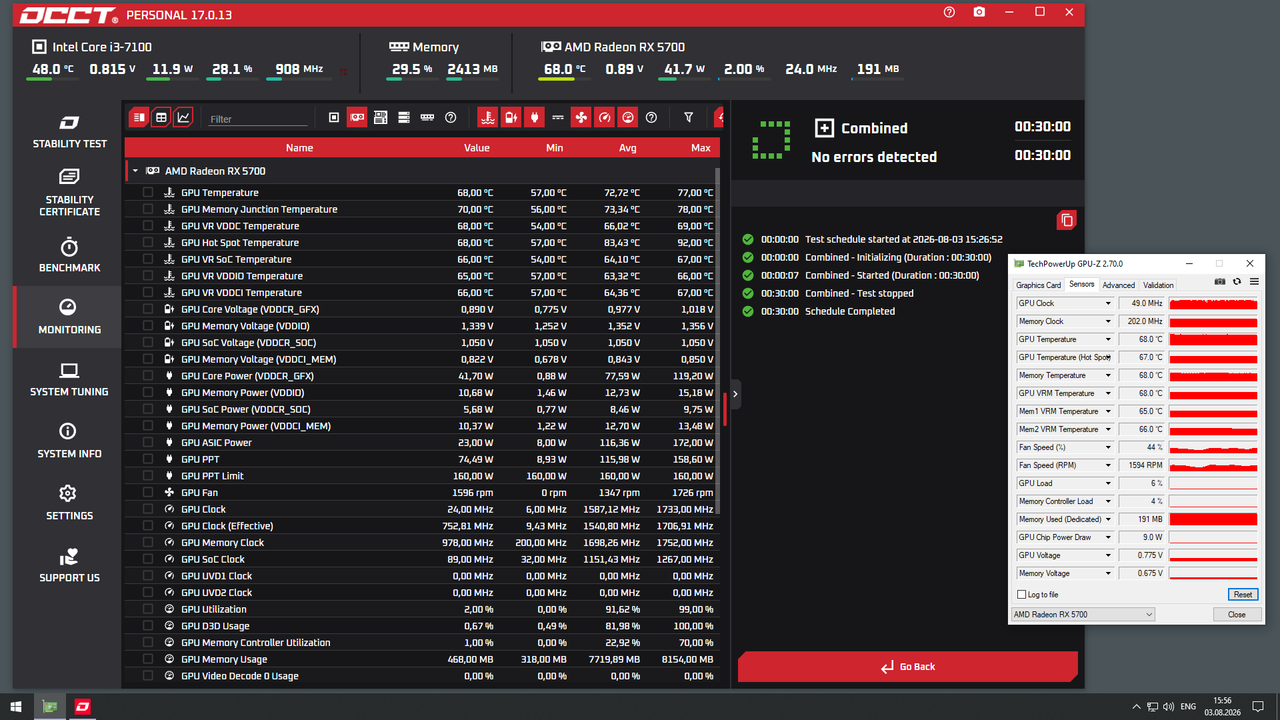This screenshot has width=1280, height=720.
Task: Open the GPU Voltage dropdown in GPU-Z
Action: pos(1108,555)
